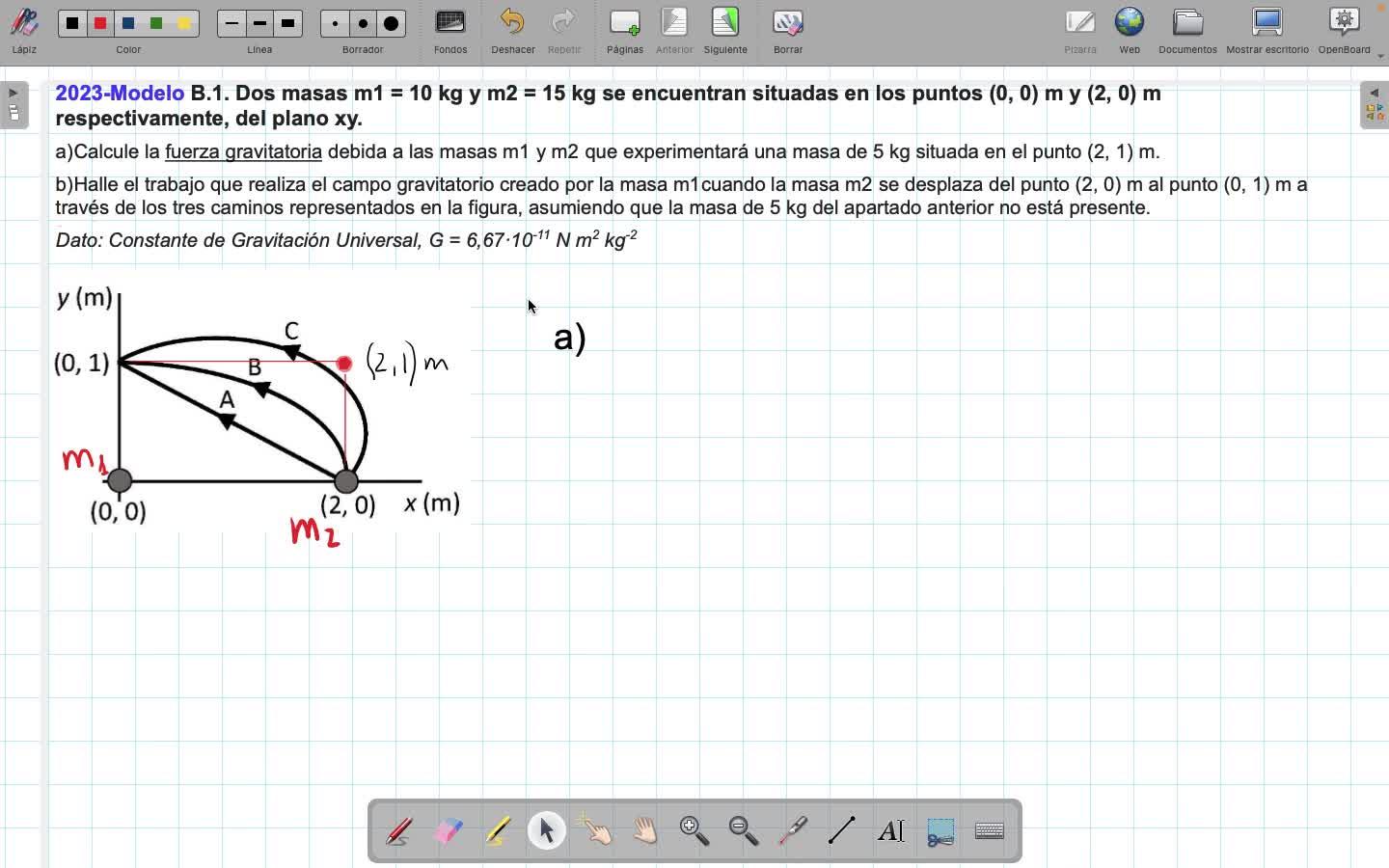
Task: Select the interact finger pointer tool
Action: 596,830
